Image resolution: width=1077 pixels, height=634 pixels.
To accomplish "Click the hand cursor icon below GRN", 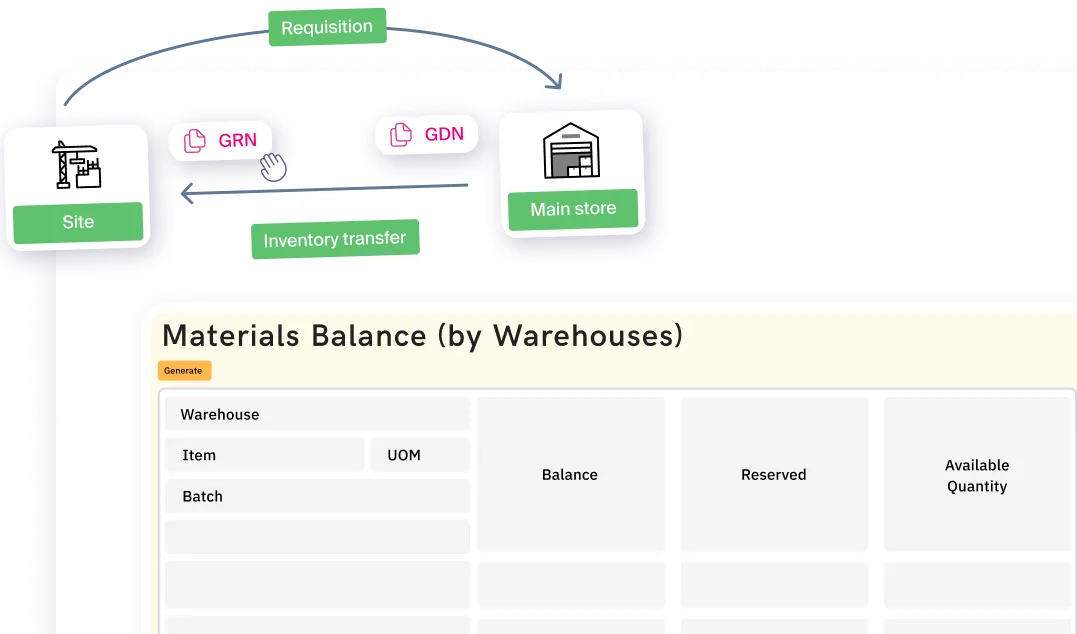I will tap(272, 167).
